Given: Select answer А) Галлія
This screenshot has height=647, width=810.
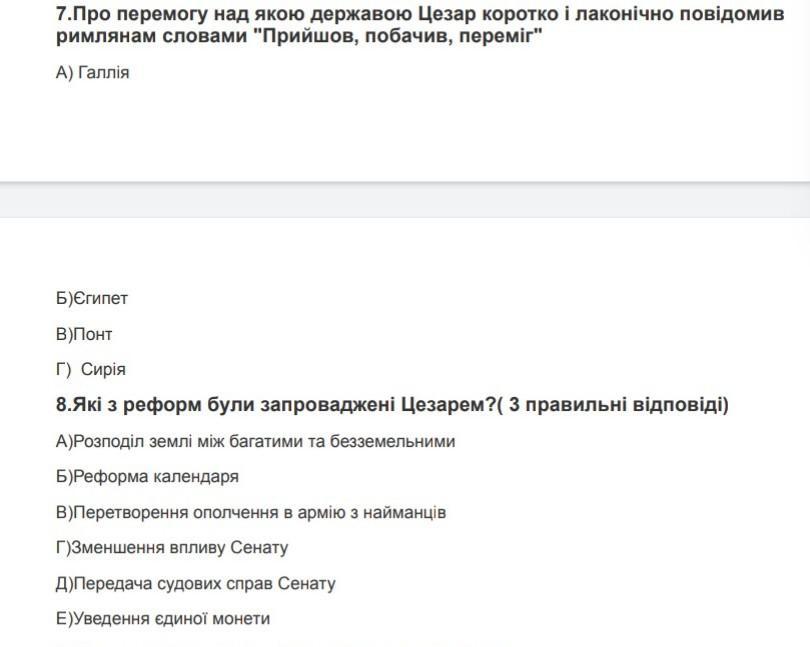Looking at the screenshot, I should pos(92,72).
